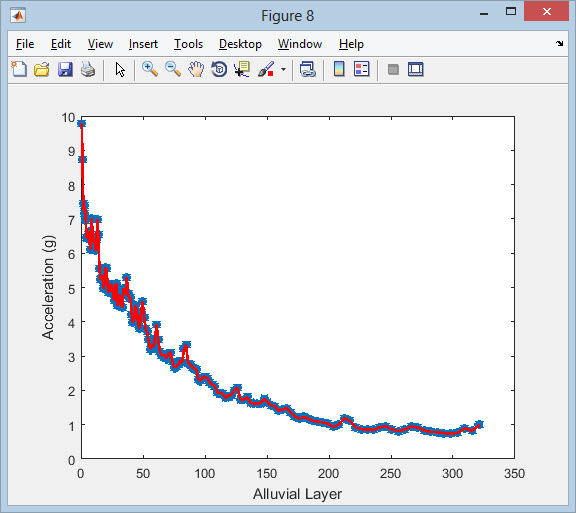Select the Edit Plot arrow tool
Image resolution: width=576 pixels, height=513 pixels.
(120, 69)
